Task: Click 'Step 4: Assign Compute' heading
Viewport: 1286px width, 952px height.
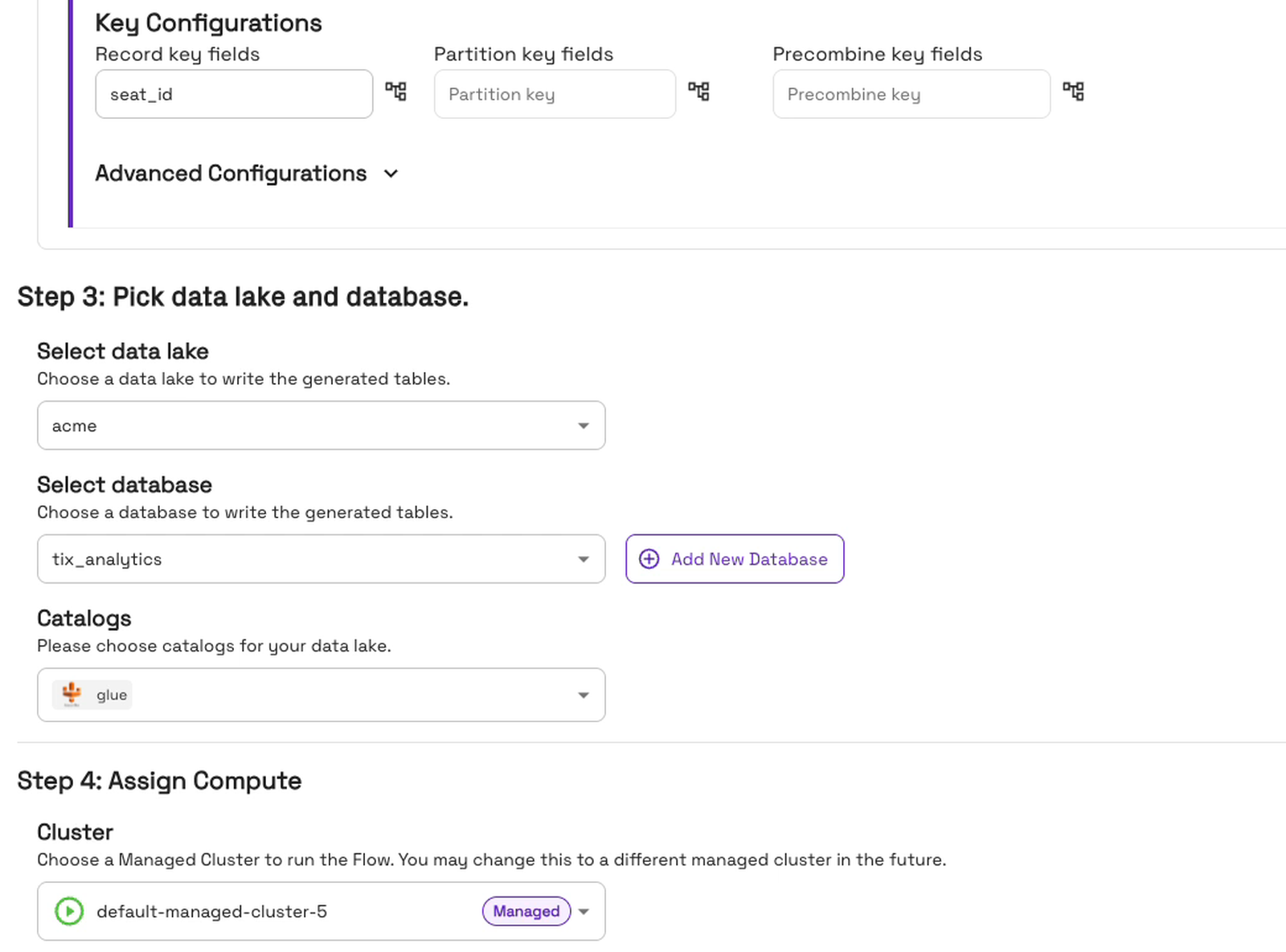Action: point(159,781)
